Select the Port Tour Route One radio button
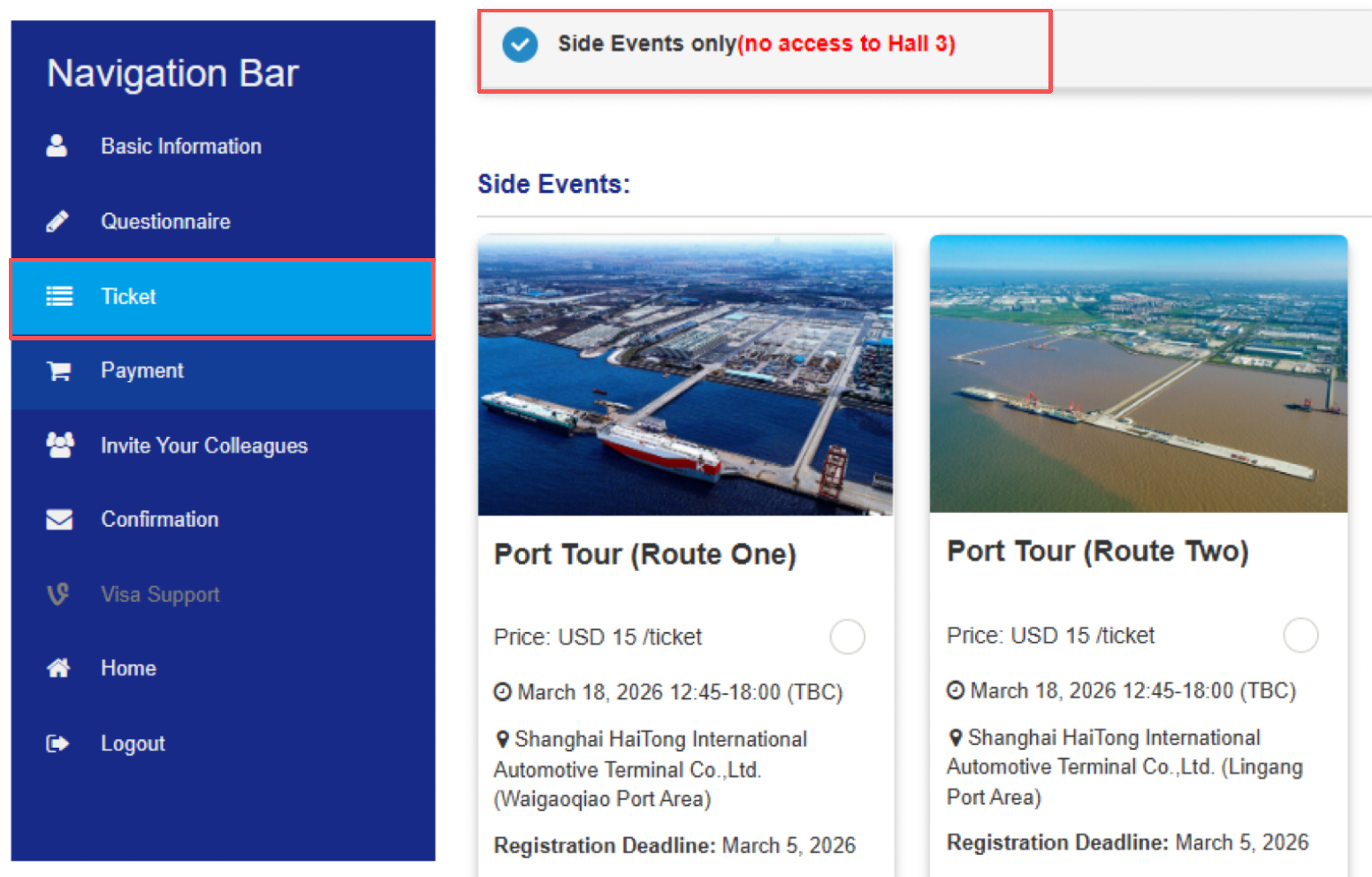Viewport: 1372px width, 877px height. tap(847, 637)
